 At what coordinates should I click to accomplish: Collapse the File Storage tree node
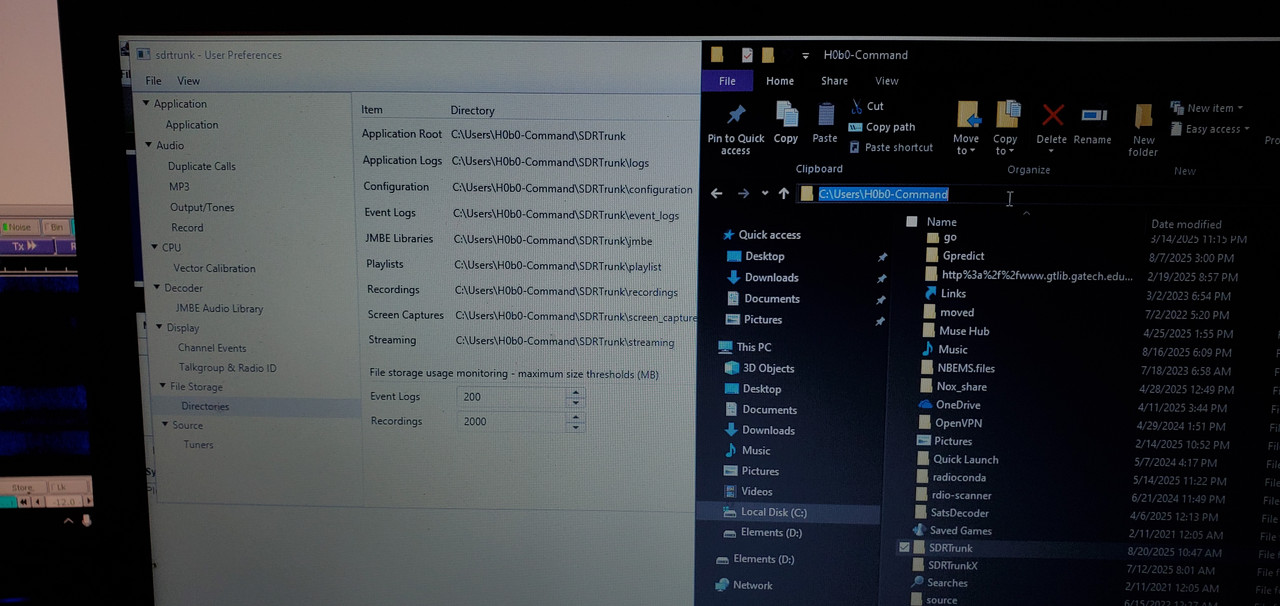[x=163, y=386]
